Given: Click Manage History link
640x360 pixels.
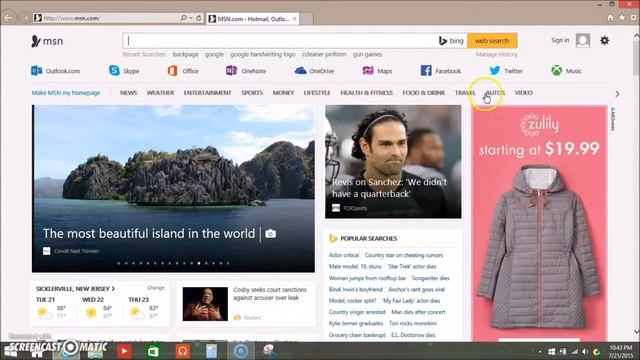Looking at the screenshot, I should (x=496, y=54).
